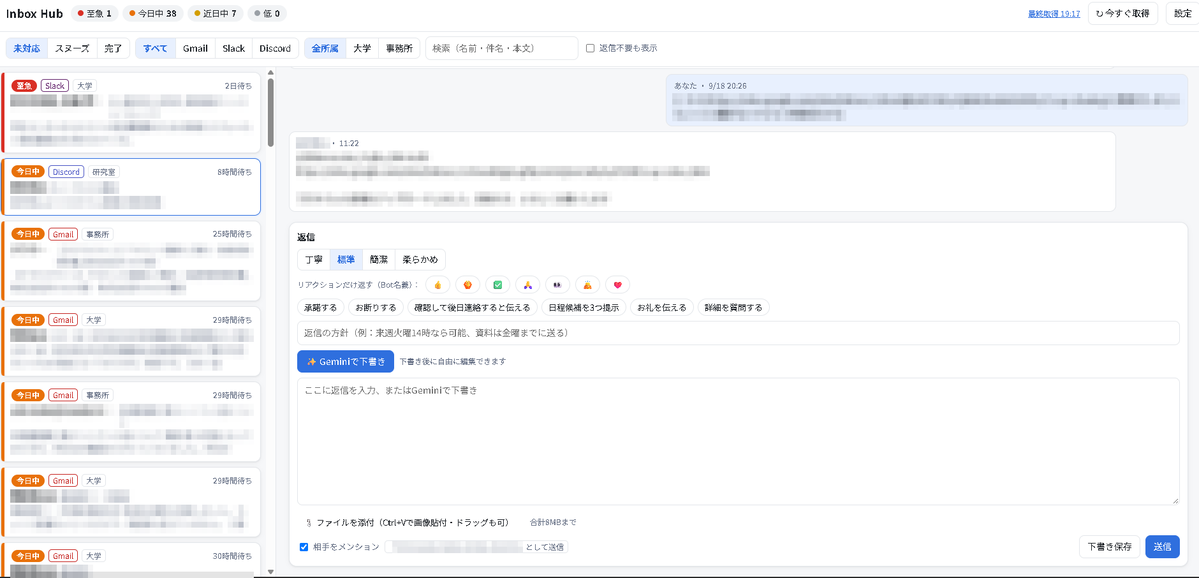This screenshot has width=1199, height=578.
Task: Generate a draft with Geminiで下書き
Action: tap(346, 361)
